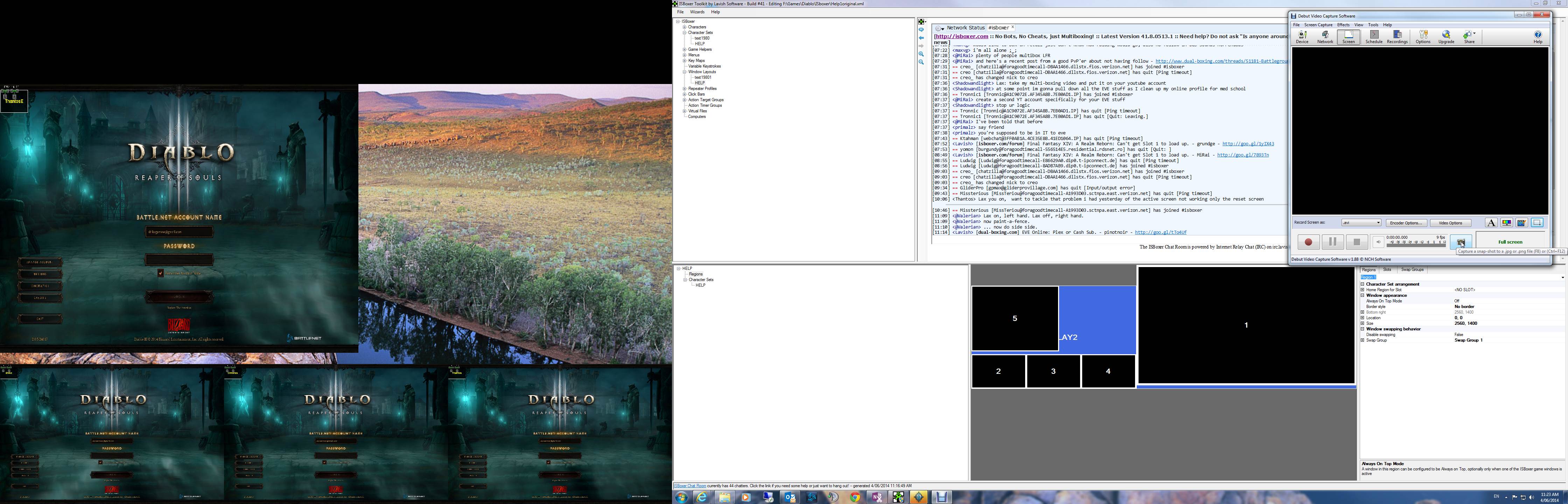This screenshot has width=1568, height=504.
Task: Select HELP under Window Layouts
Action: (700, 83)
